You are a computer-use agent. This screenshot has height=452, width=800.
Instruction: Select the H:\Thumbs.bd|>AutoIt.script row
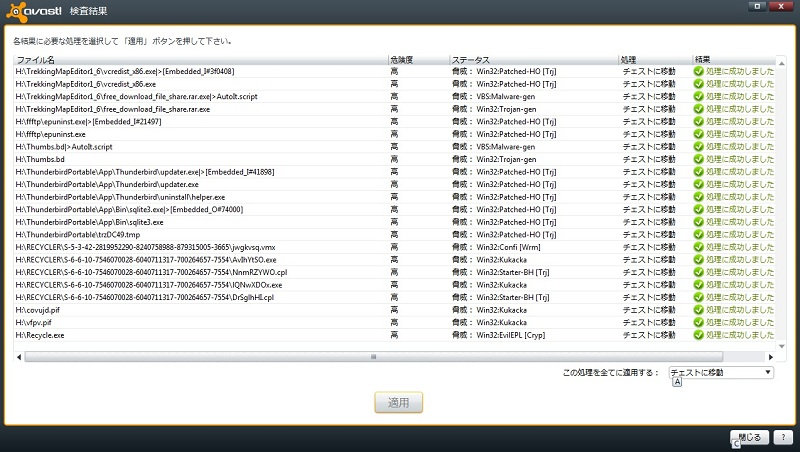pos(394,147)
